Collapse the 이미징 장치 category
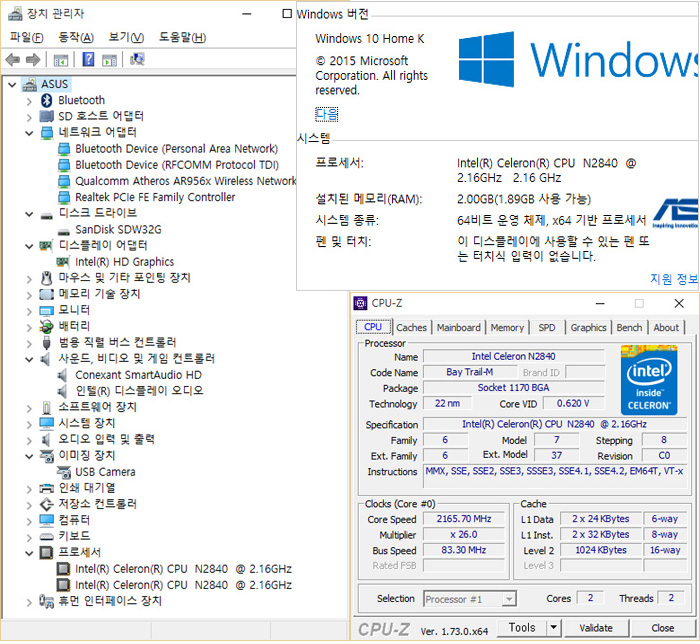700x644 pixels. click(x=29, y=456)
